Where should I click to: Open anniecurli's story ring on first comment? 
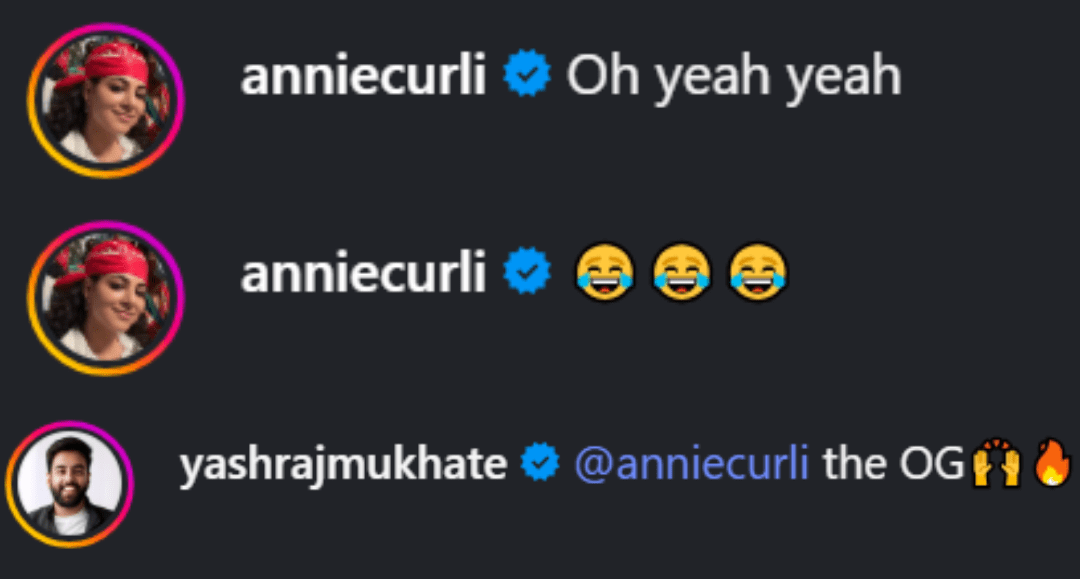(105, 101)
